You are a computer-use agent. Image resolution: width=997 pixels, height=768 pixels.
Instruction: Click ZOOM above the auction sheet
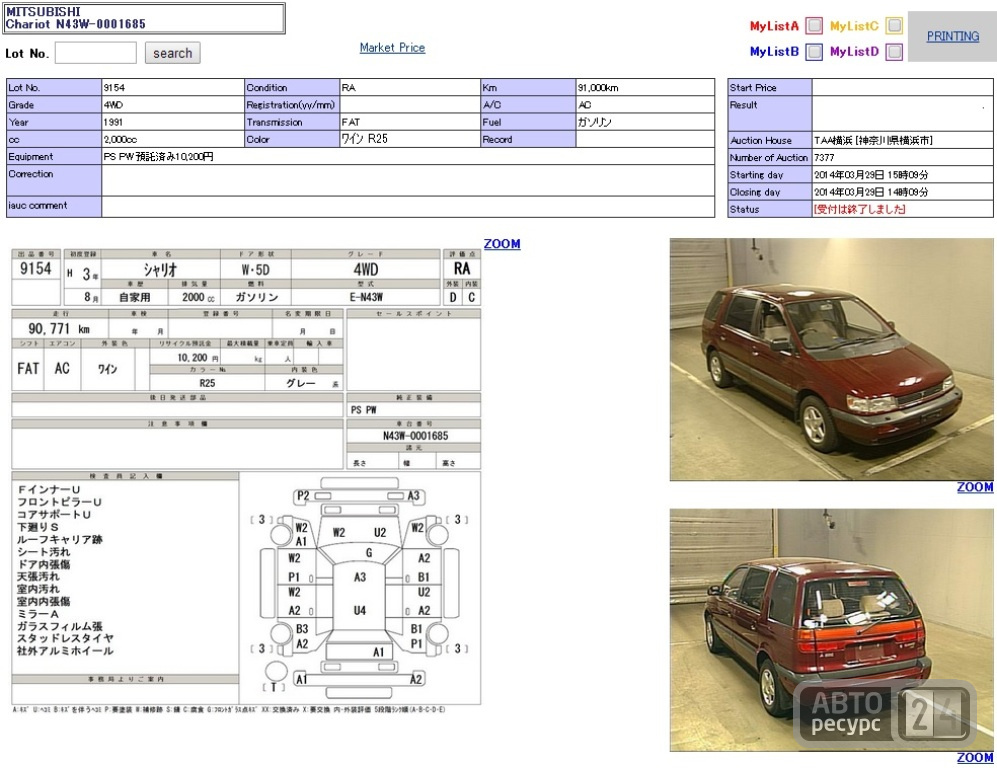point(502,243)
